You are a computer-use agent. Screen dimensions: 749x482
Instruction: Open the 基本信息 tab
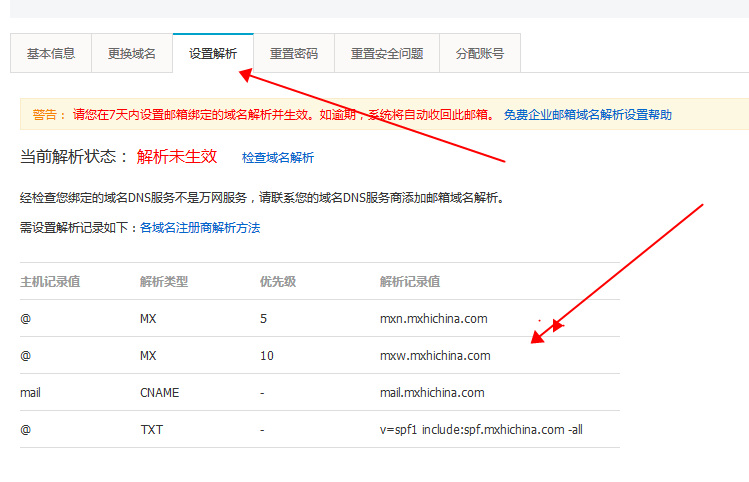(x=51, y=54)
